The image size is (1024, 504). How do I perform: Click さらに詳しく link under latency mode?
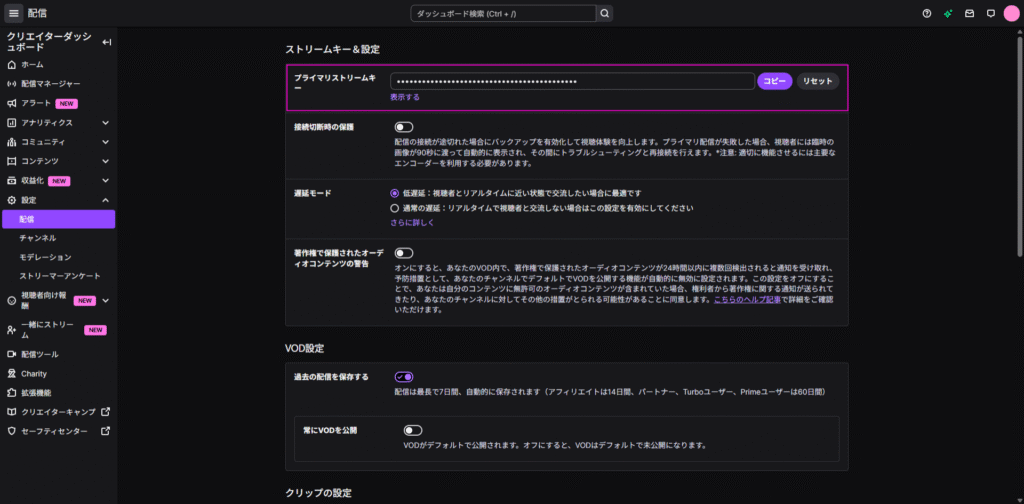coord(412,223)
